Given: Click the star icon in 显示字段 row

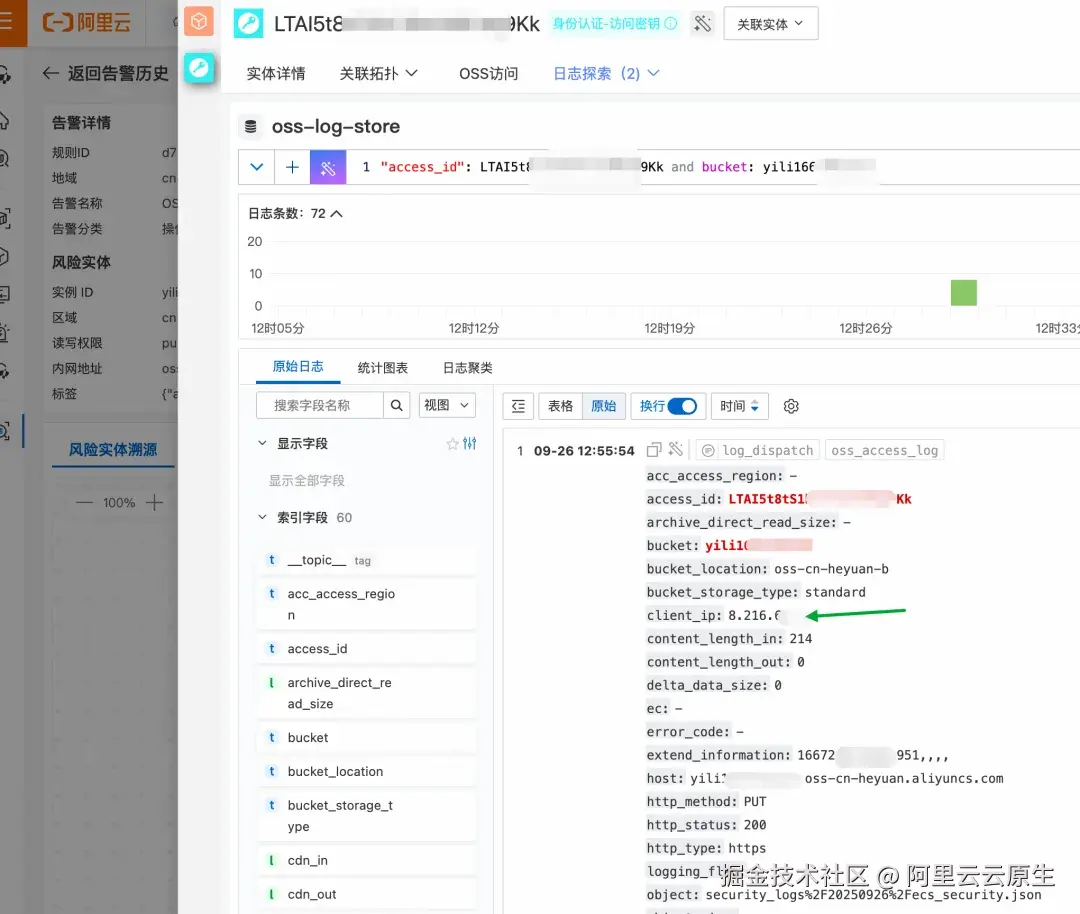Looking at the screenshot, I should point(452,444).
